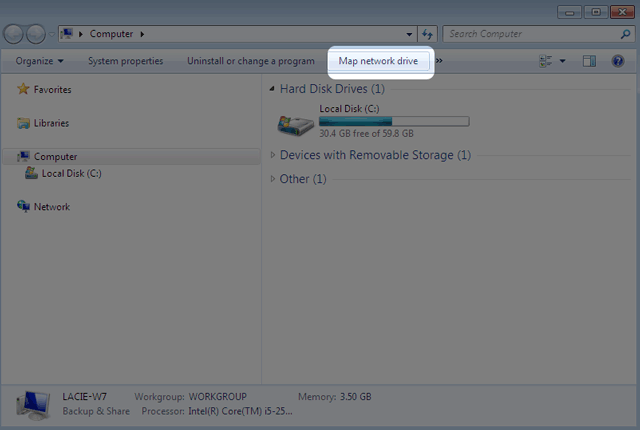Click the Change your view icon
Image resolution: width=640 pixels, height=430 pixels.
point(546,61)
